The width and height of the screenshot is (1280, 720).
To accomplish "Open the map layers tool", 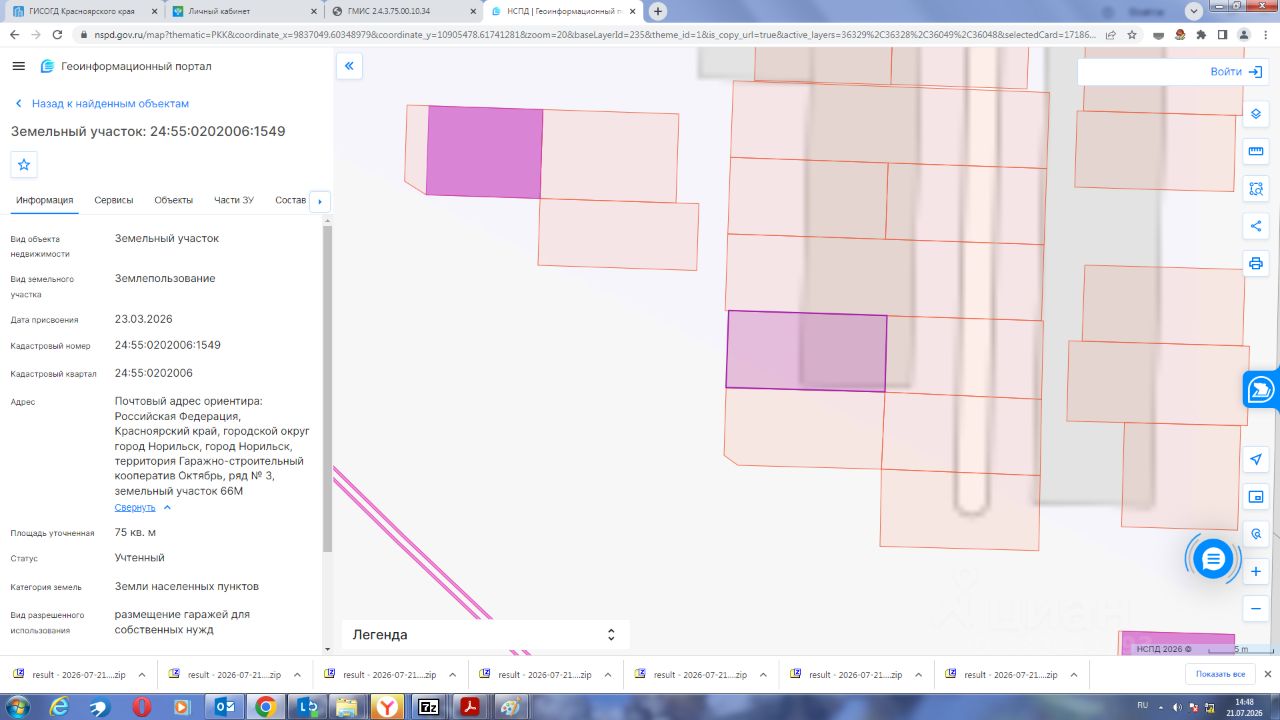I will pyautogui.click(x=1256, y=113).
